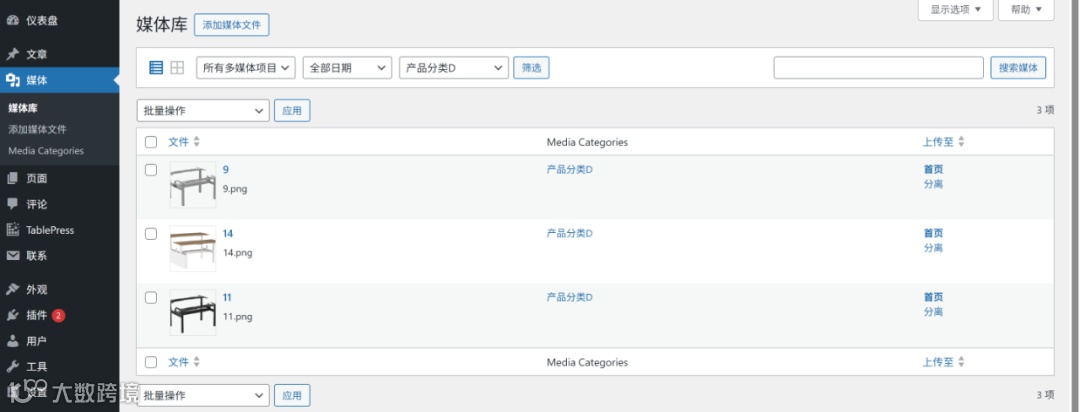
Task: Check the box for 11.png
Action: (151, 298)
